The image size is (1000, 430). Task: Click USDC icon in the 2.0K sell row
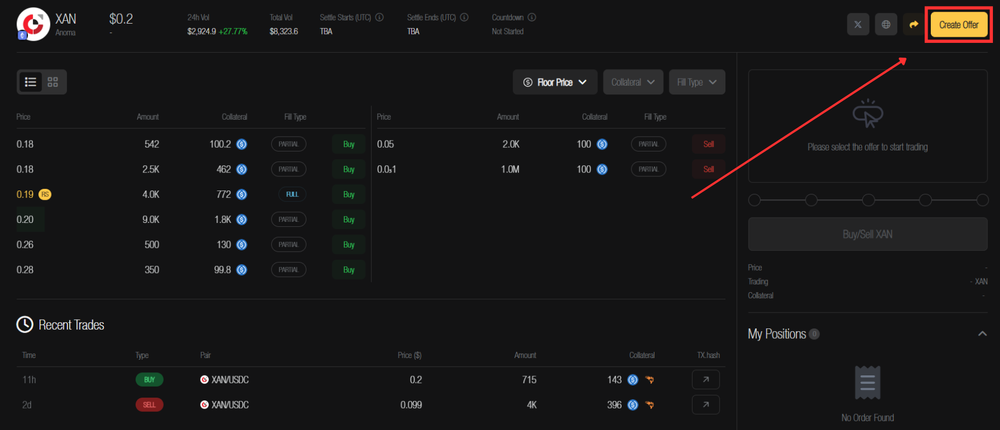(x=602, y=144)
